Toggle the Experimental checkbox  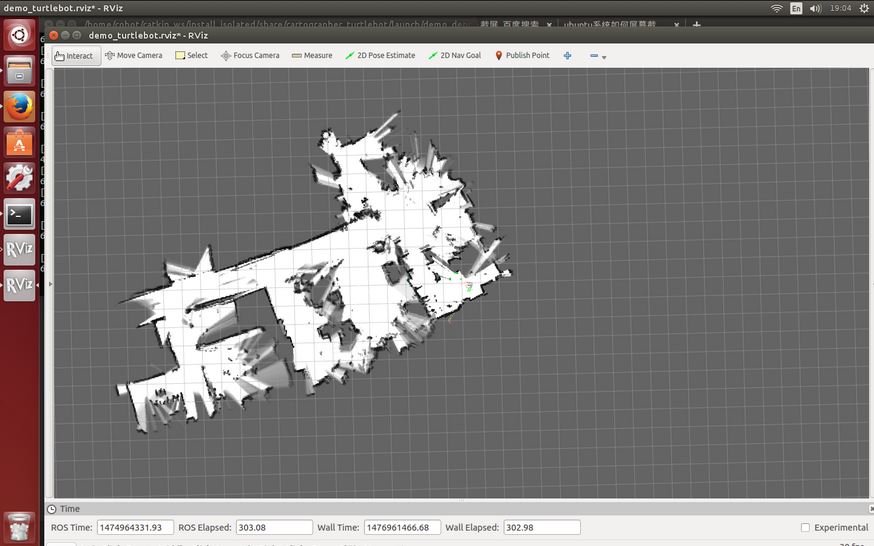point(806,527)
